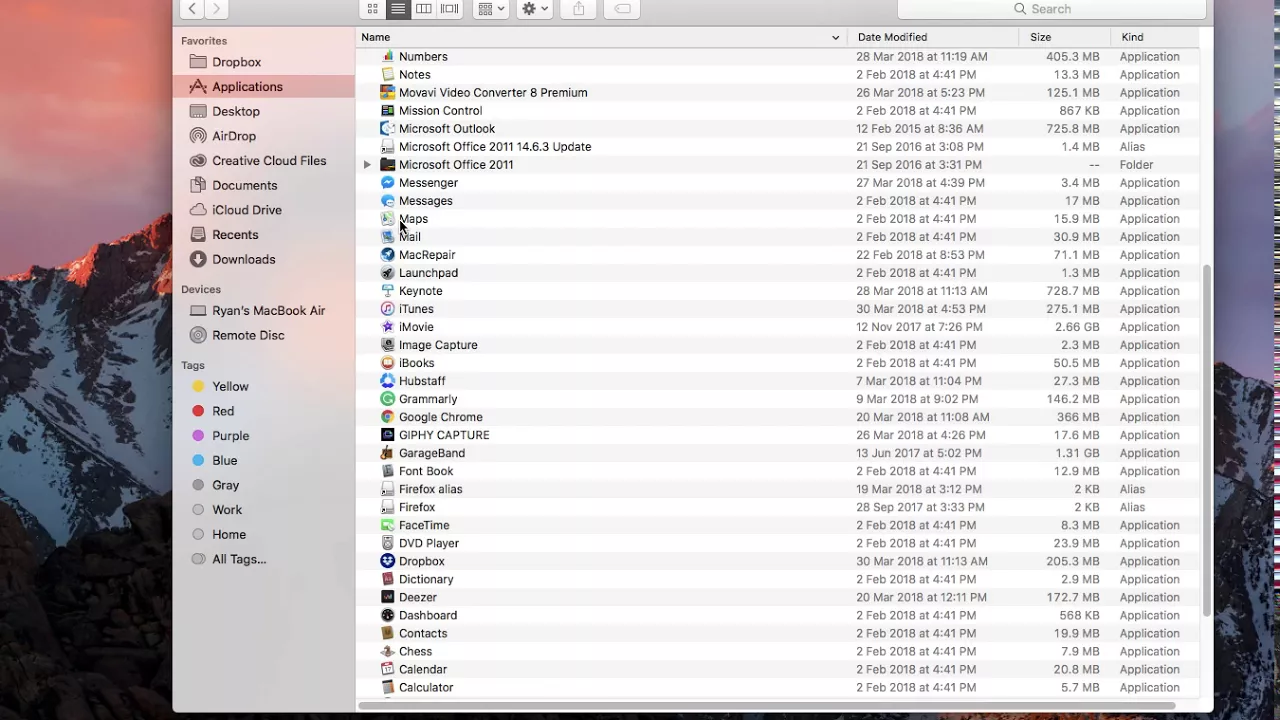Select the Mission Control row

click(779, 111)
